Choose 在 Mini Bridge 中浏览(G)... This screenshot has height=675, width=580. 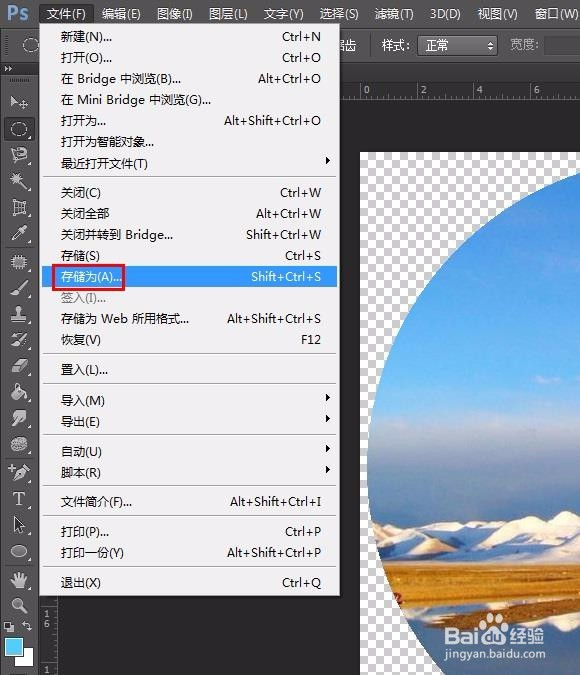189,99
